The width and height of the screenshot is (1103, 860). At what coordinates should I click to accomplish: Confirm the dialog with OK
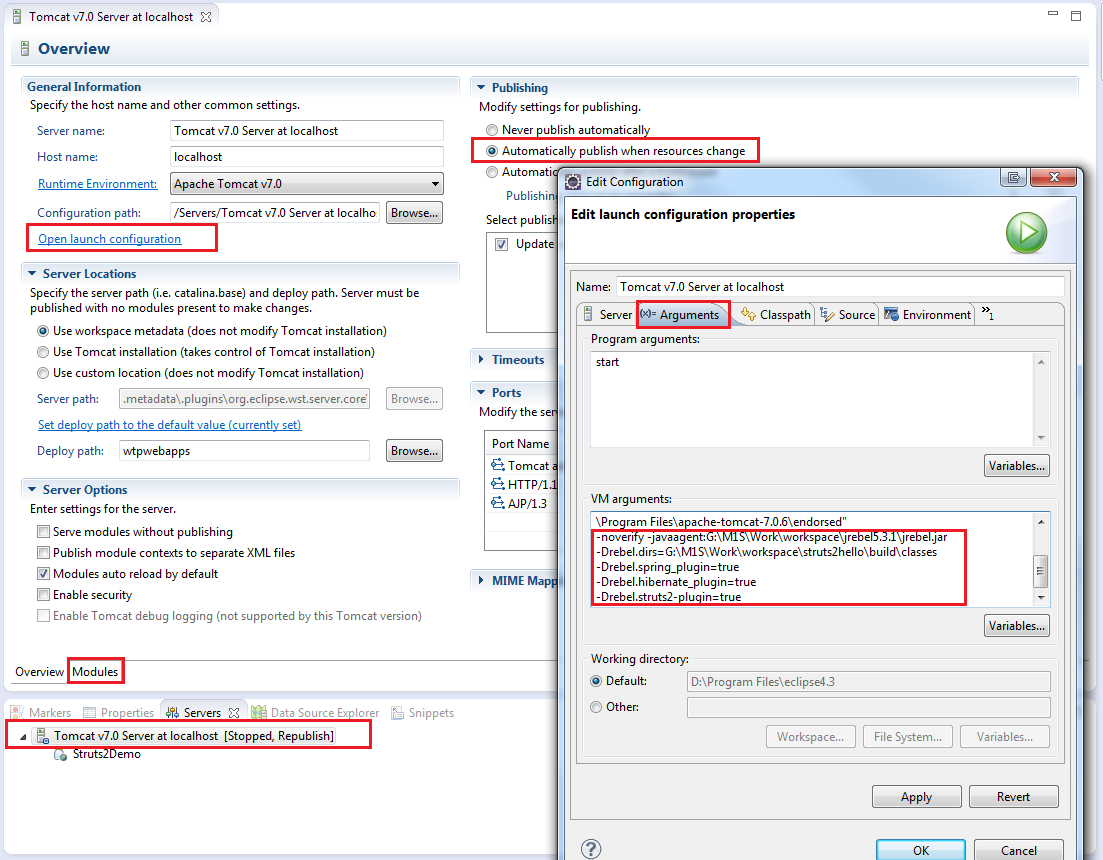coord(921,850)
